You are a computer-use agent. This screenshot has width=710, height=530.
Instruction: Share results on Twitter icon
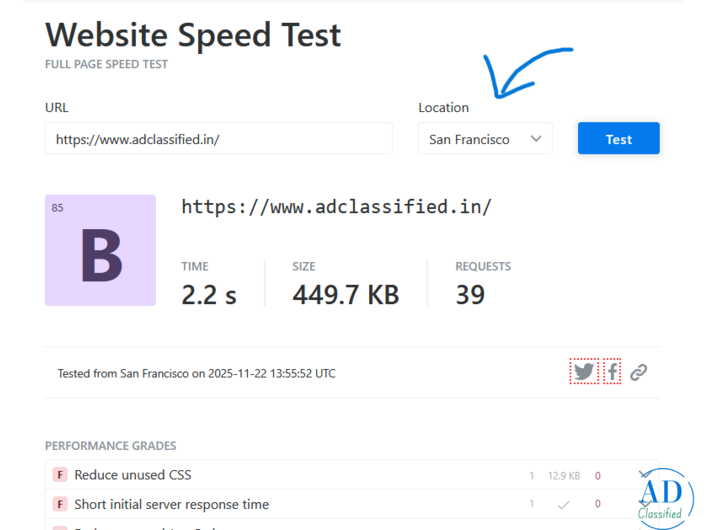pyautogui.click(x=584, y=371)
